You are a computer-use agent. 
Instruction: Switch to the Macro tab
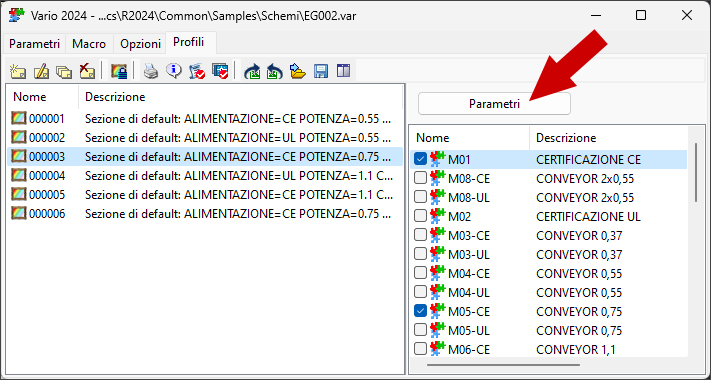pos(89,44)
